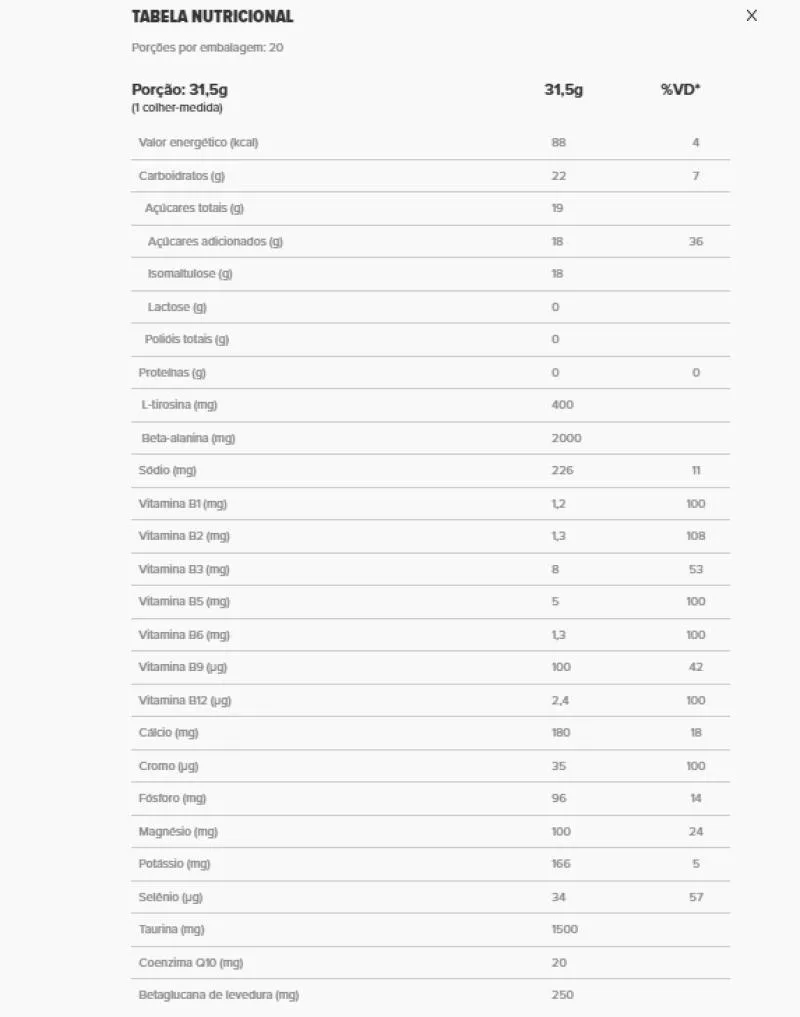Click the Cálcio (mg) row label
Screen dimensions: 800x1017
click(168, 733)
